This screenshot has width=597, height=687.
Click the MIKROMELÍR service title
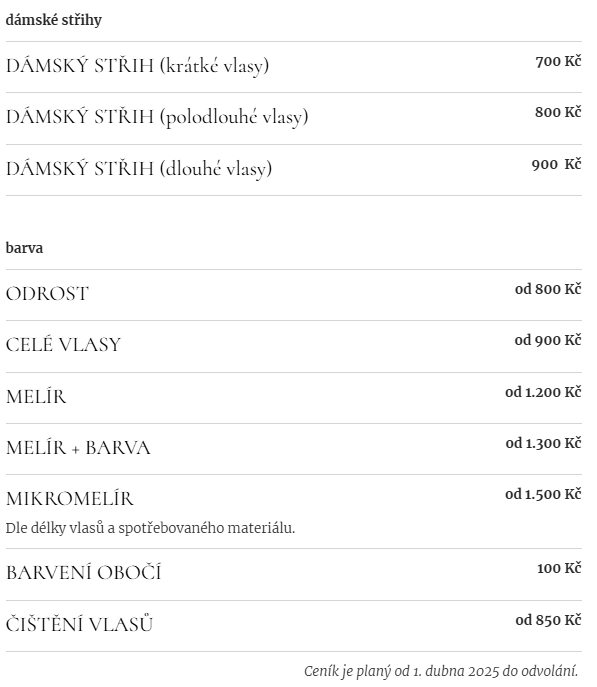point(70,499)
